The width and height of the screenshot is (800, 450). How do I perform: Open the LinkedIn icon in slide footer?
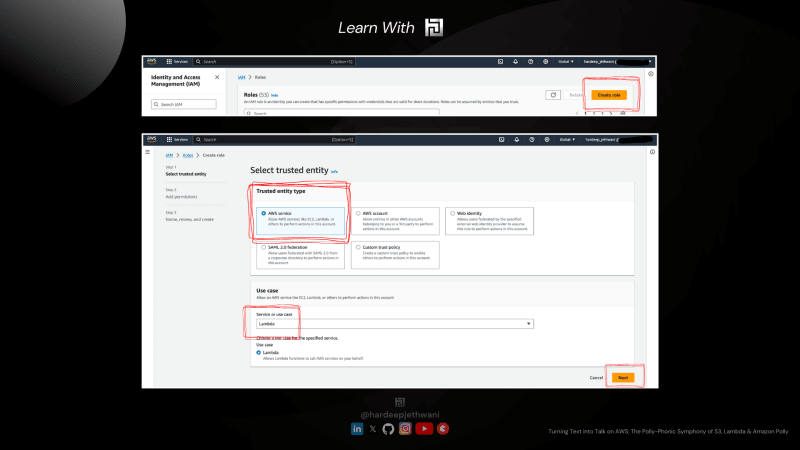(x=357, y=429)
